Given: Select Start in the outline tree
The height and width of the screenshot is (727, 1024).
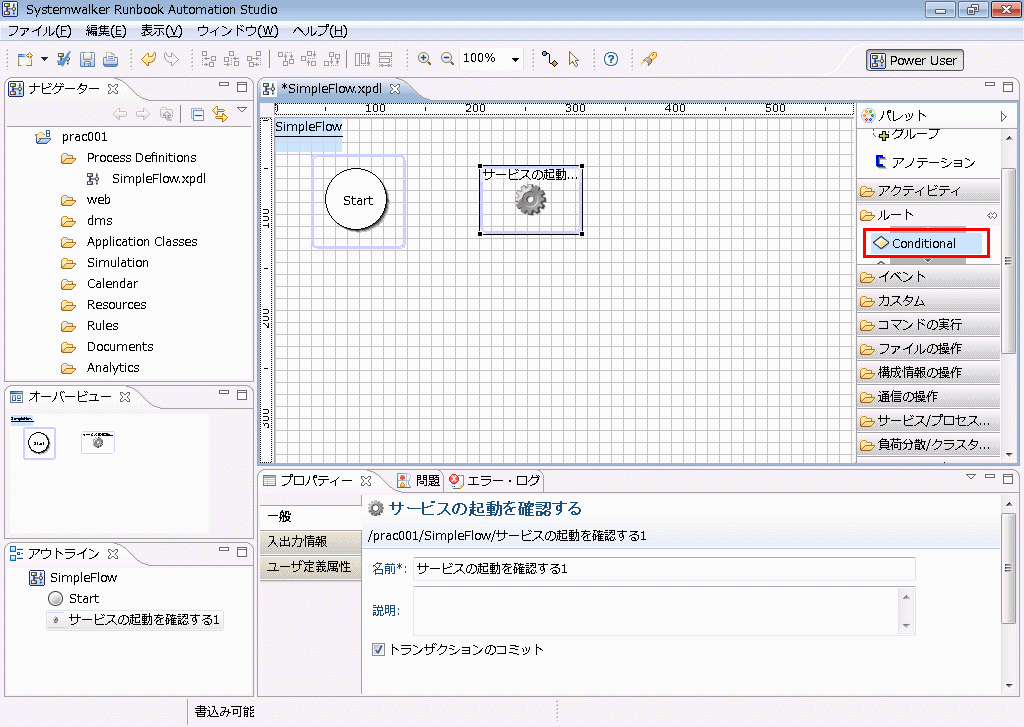Looking at the screenshot, I should pyautogui.click(x=84, y=598).
